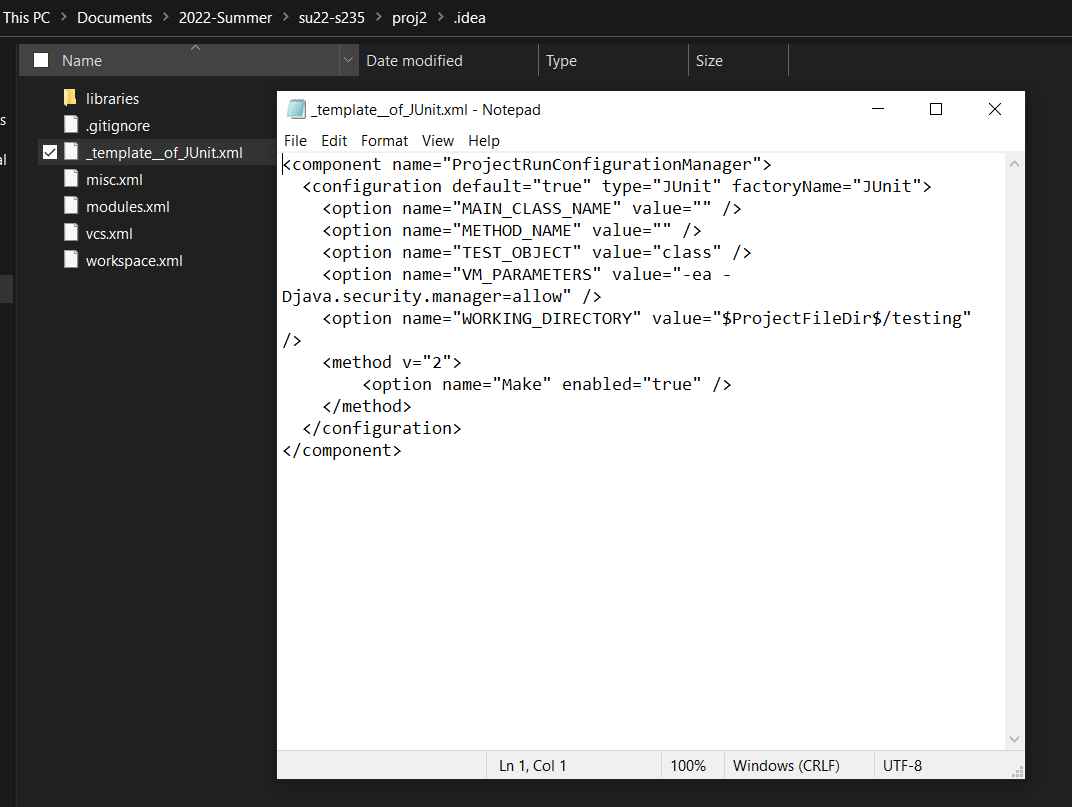Click the .gitignore file icon

pyautogui.click(x=70, y=125)
